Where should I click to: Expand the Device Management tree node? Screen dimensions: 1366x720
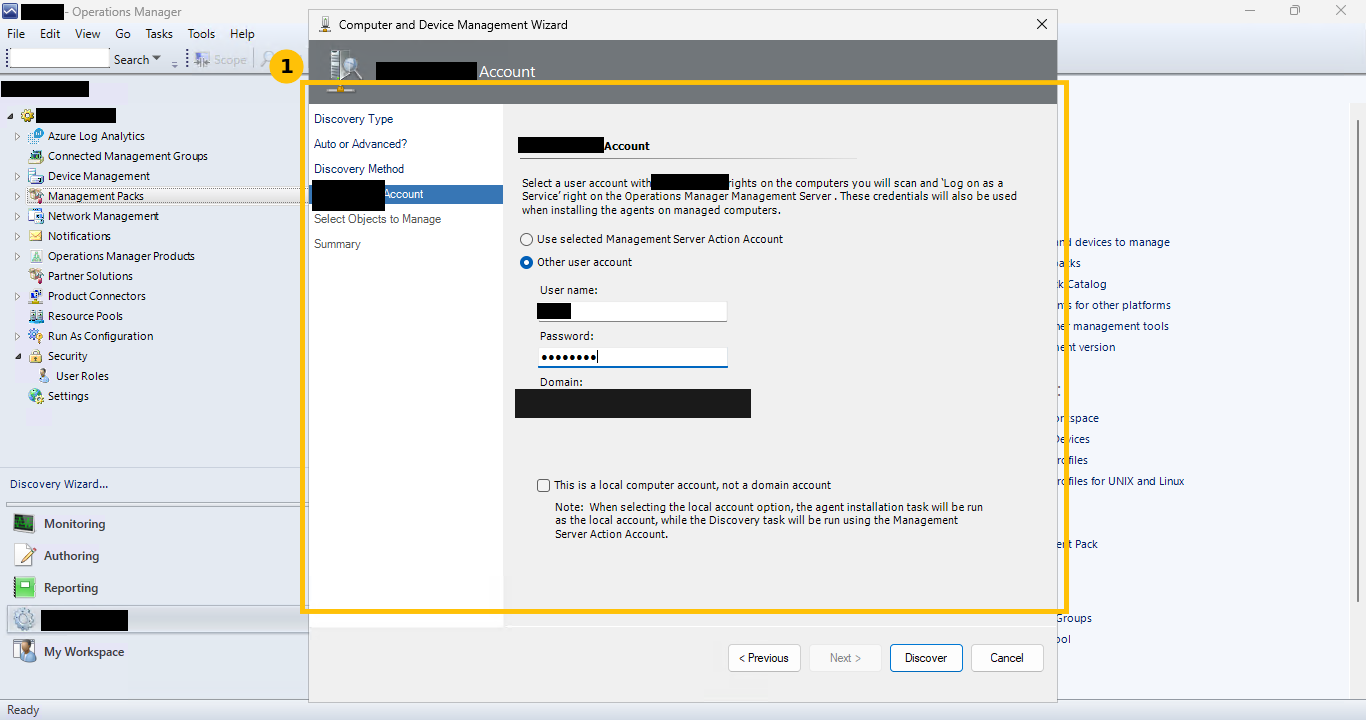17,176
